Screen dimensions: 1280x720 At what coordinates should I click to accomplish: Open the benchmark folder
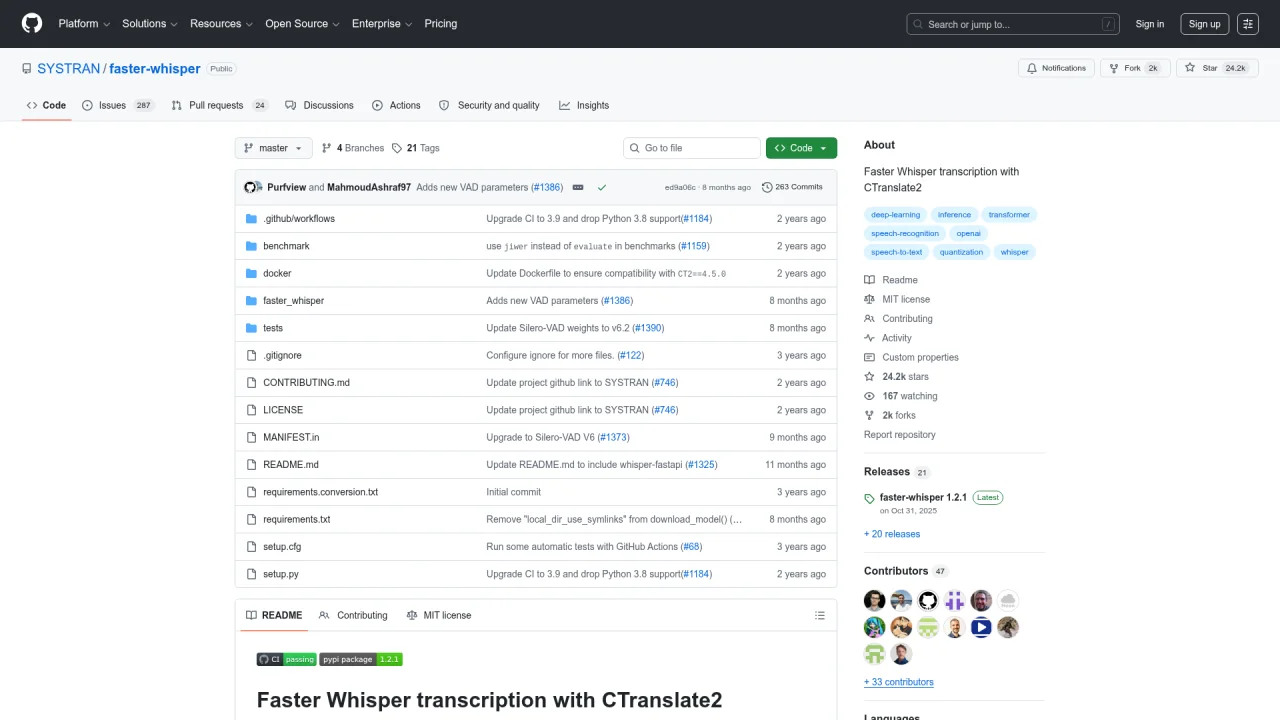(x=286, y=246)
